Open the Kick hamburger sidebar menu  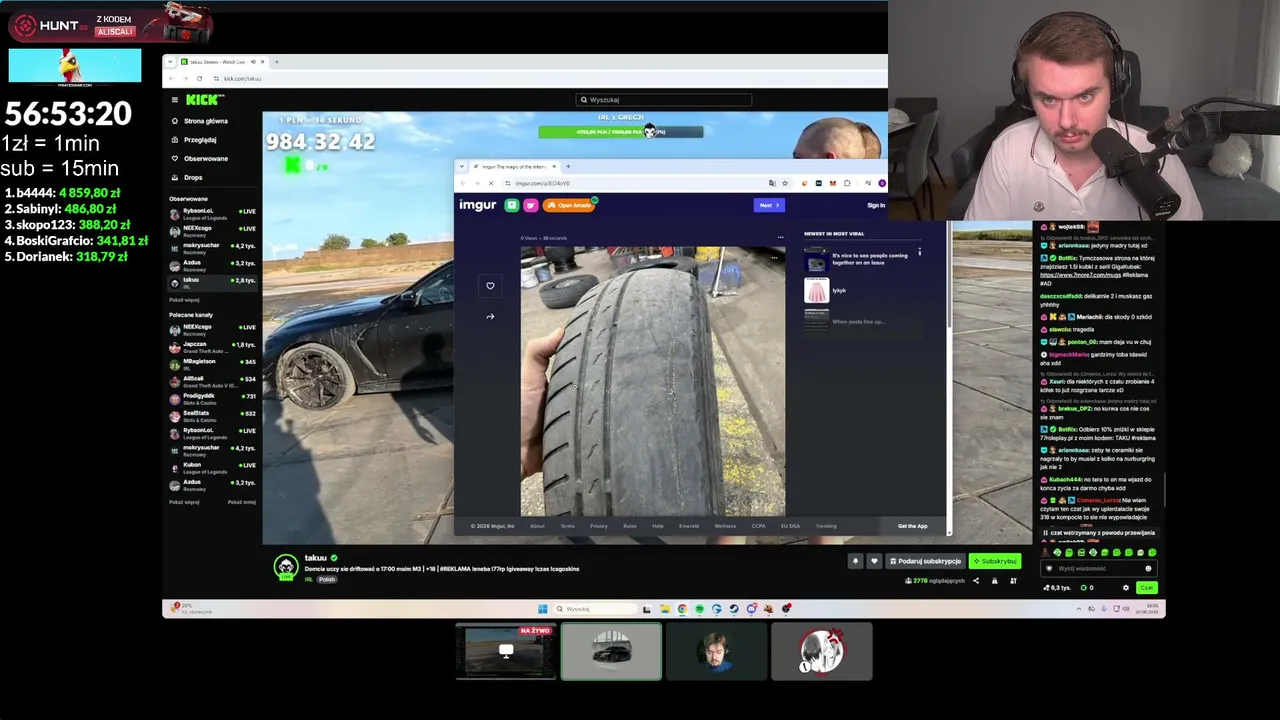[x=174, y=100]
